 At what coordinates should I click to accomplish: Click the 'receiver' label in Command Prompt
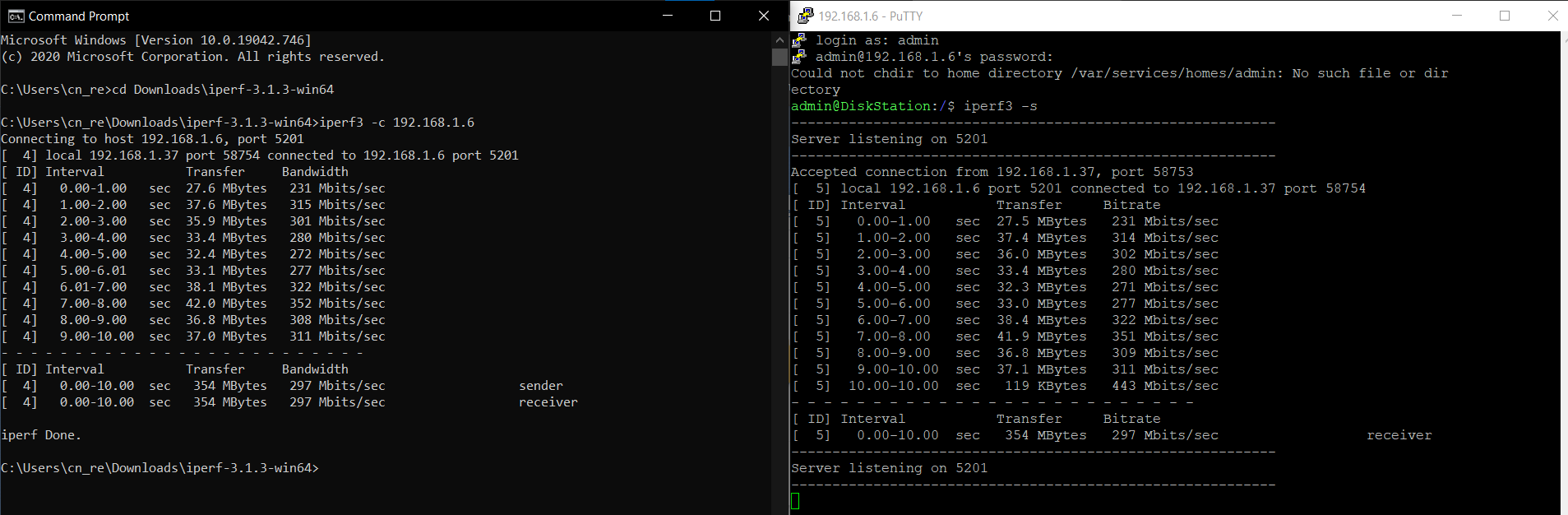(548, 402)
